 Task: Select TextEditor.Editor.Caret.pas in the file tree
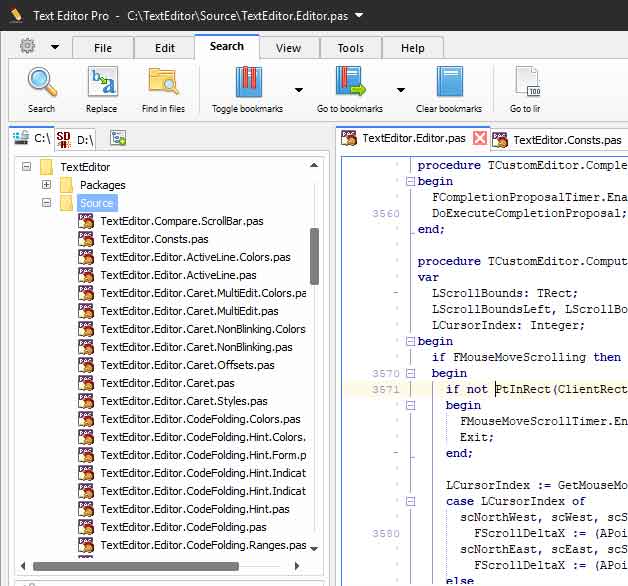coord(167,383)
